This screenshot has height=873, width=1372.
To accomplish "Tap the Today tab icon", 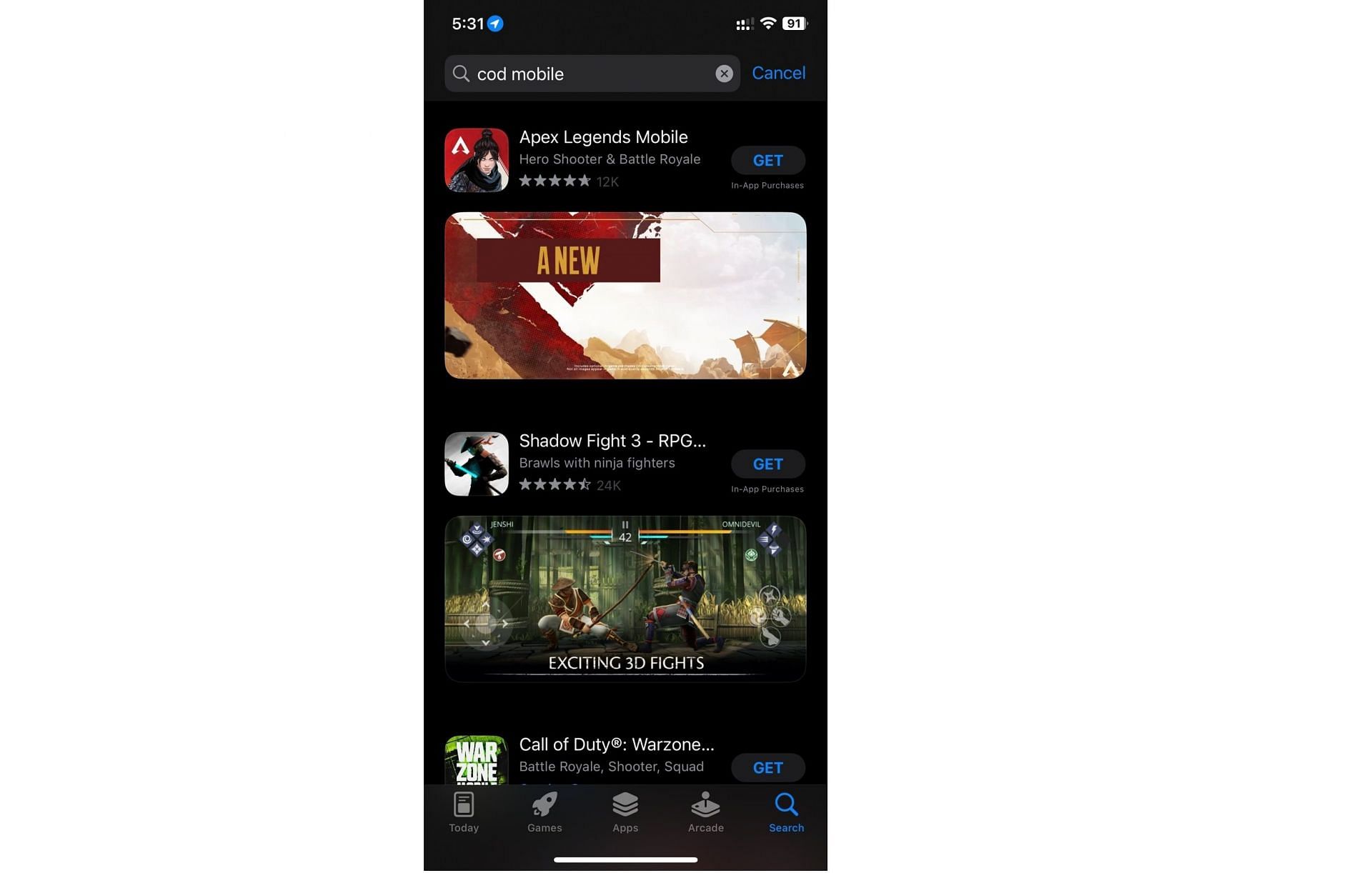I will pyautogui.click(x=463, y=810).
